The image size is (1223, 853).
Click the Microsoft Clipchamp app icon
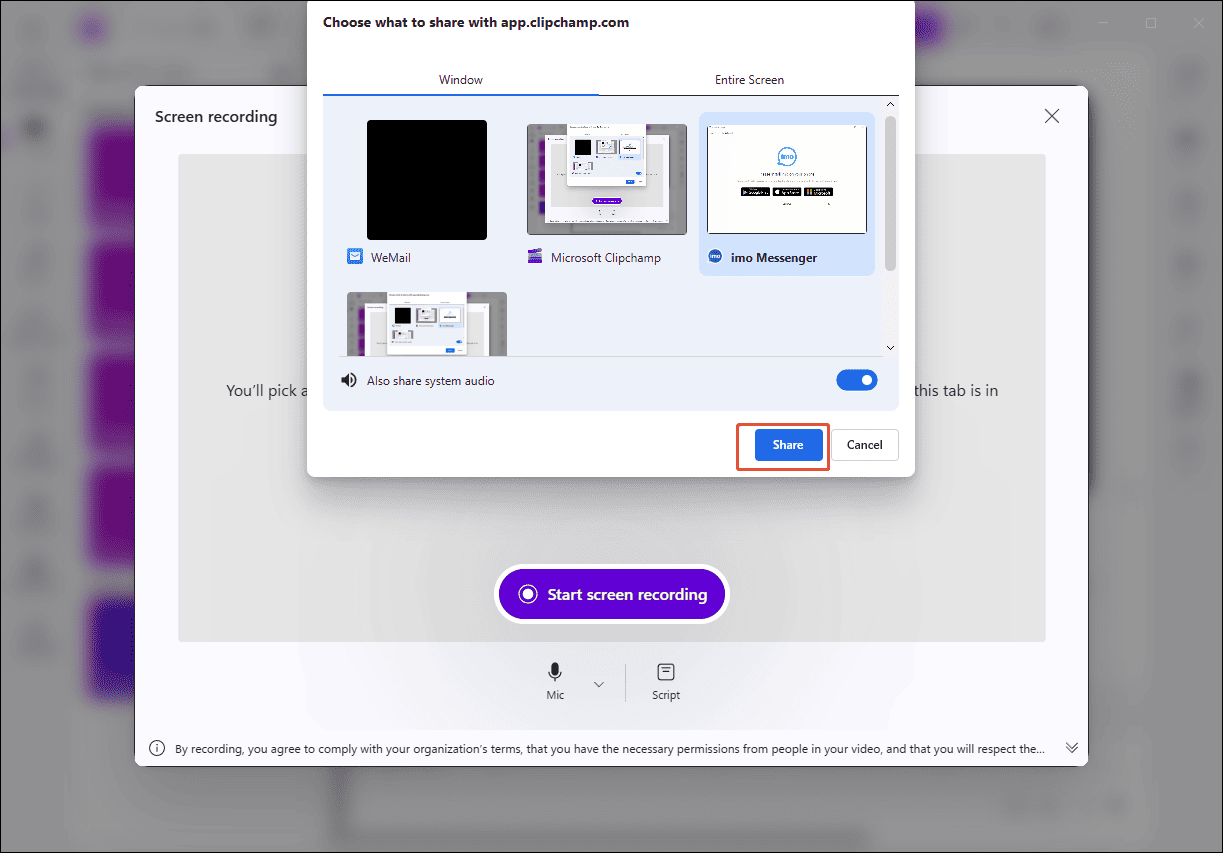pos(534,256)
